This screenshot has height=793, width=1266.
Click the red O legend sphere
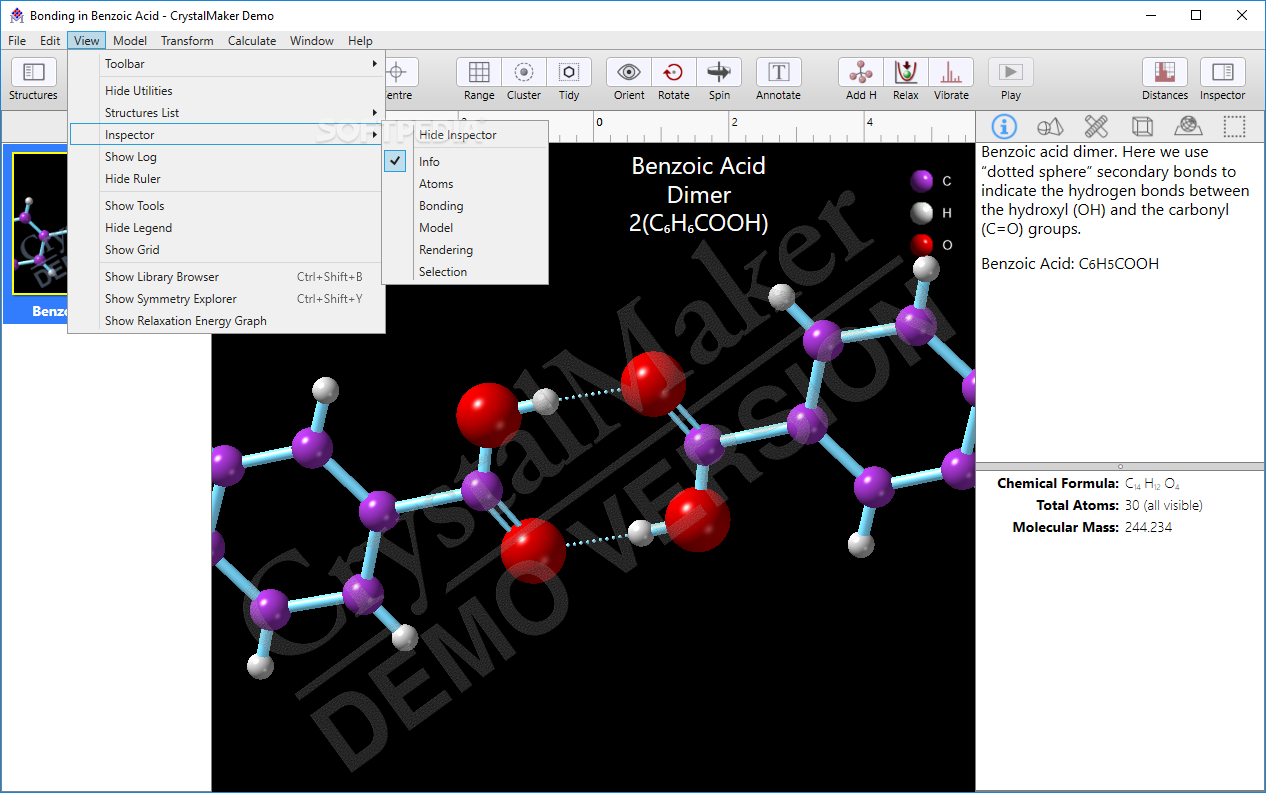coord(921,244)
